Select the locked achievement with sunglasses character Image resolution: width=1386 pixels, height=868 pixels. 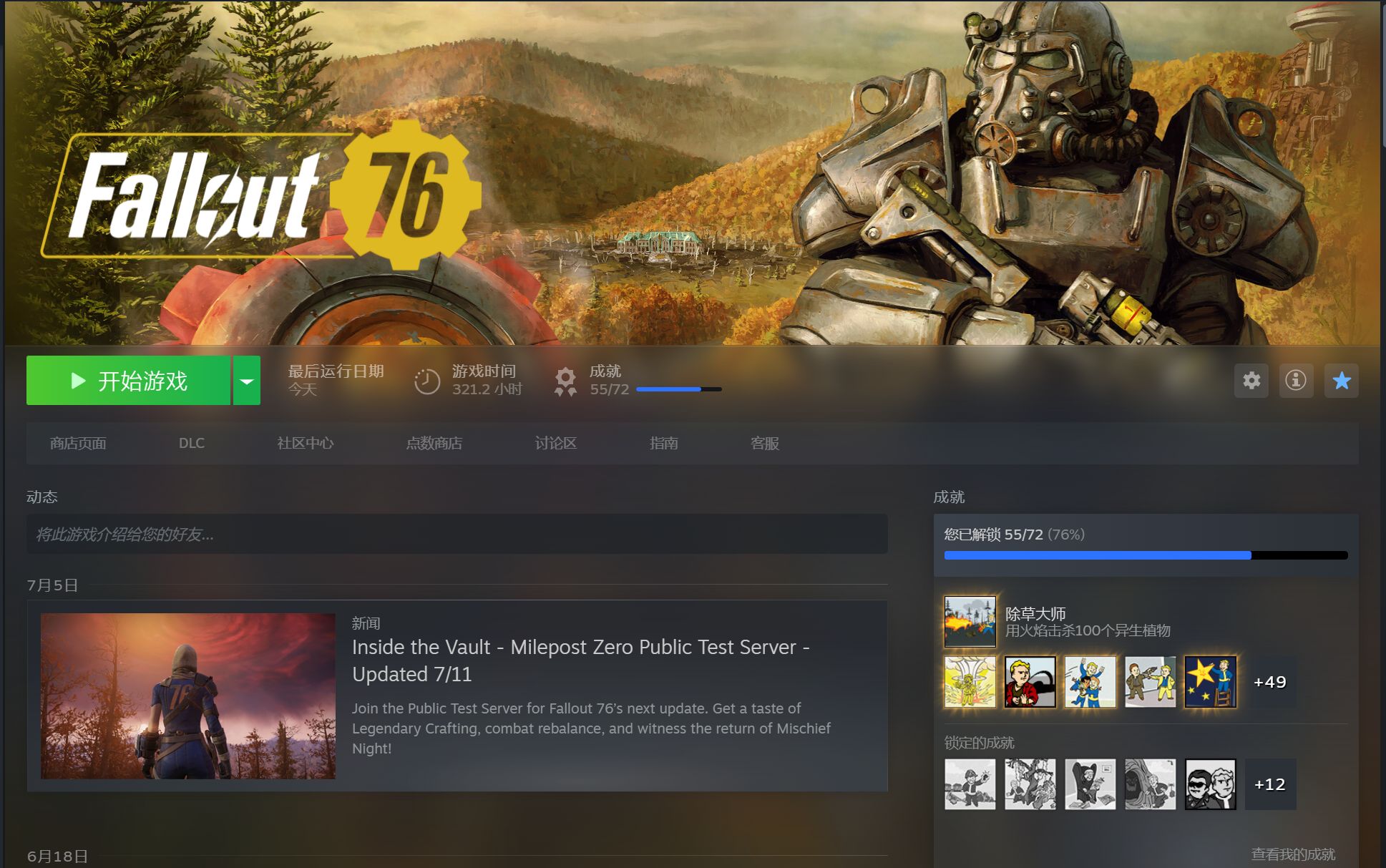click(x=1210, y=784)
